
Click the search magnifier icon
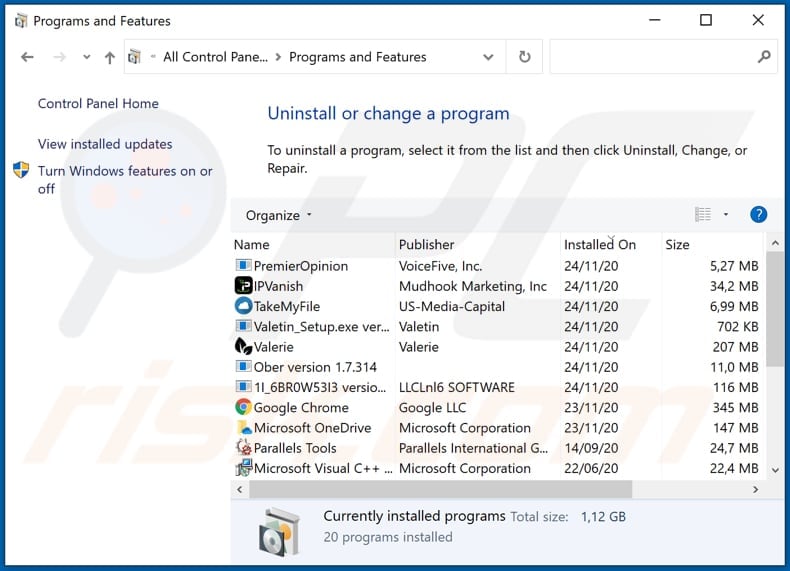tap(764, 56)
